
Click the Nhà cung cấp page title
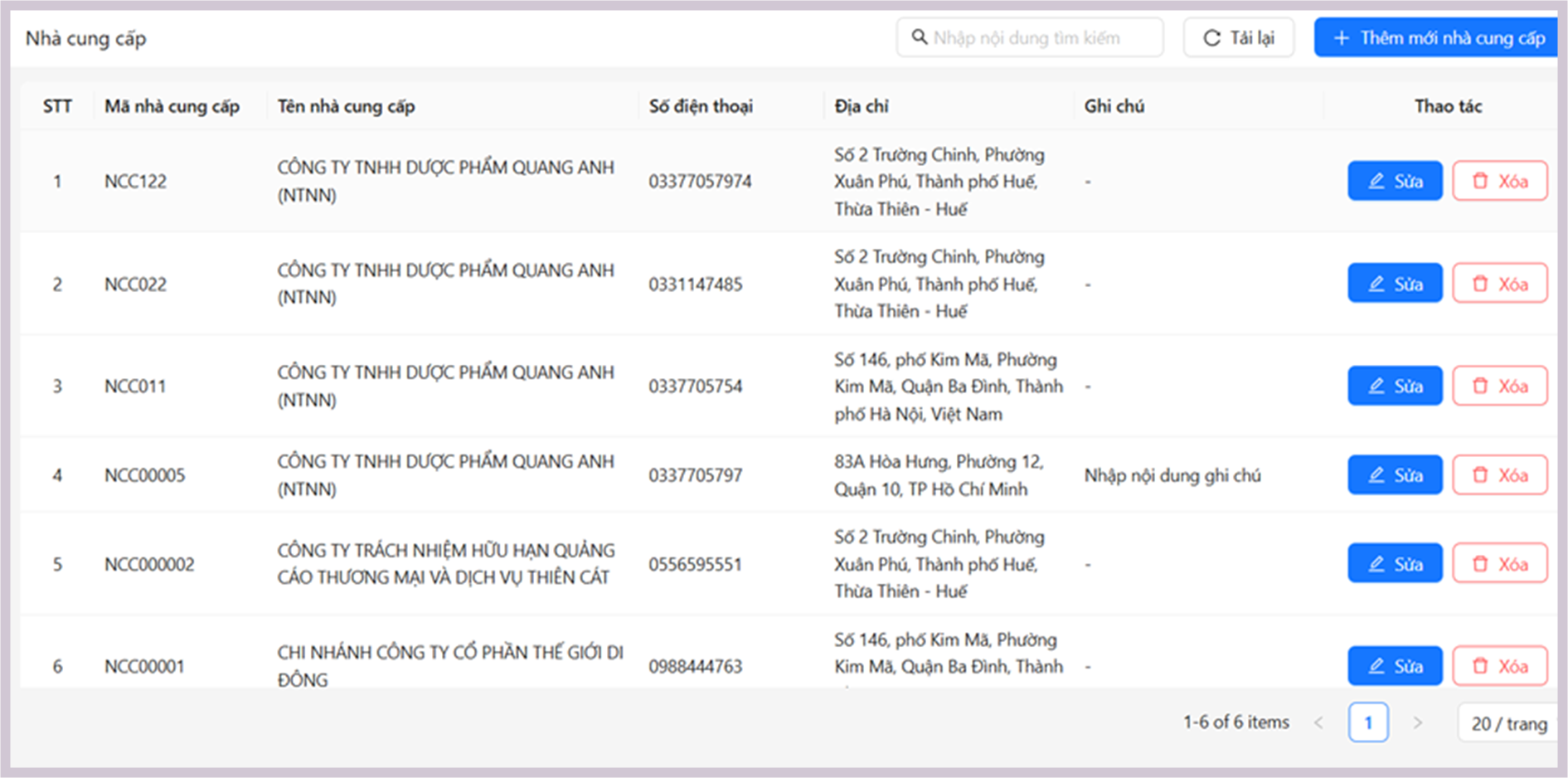pyautogui.click(x=85, y=38)
